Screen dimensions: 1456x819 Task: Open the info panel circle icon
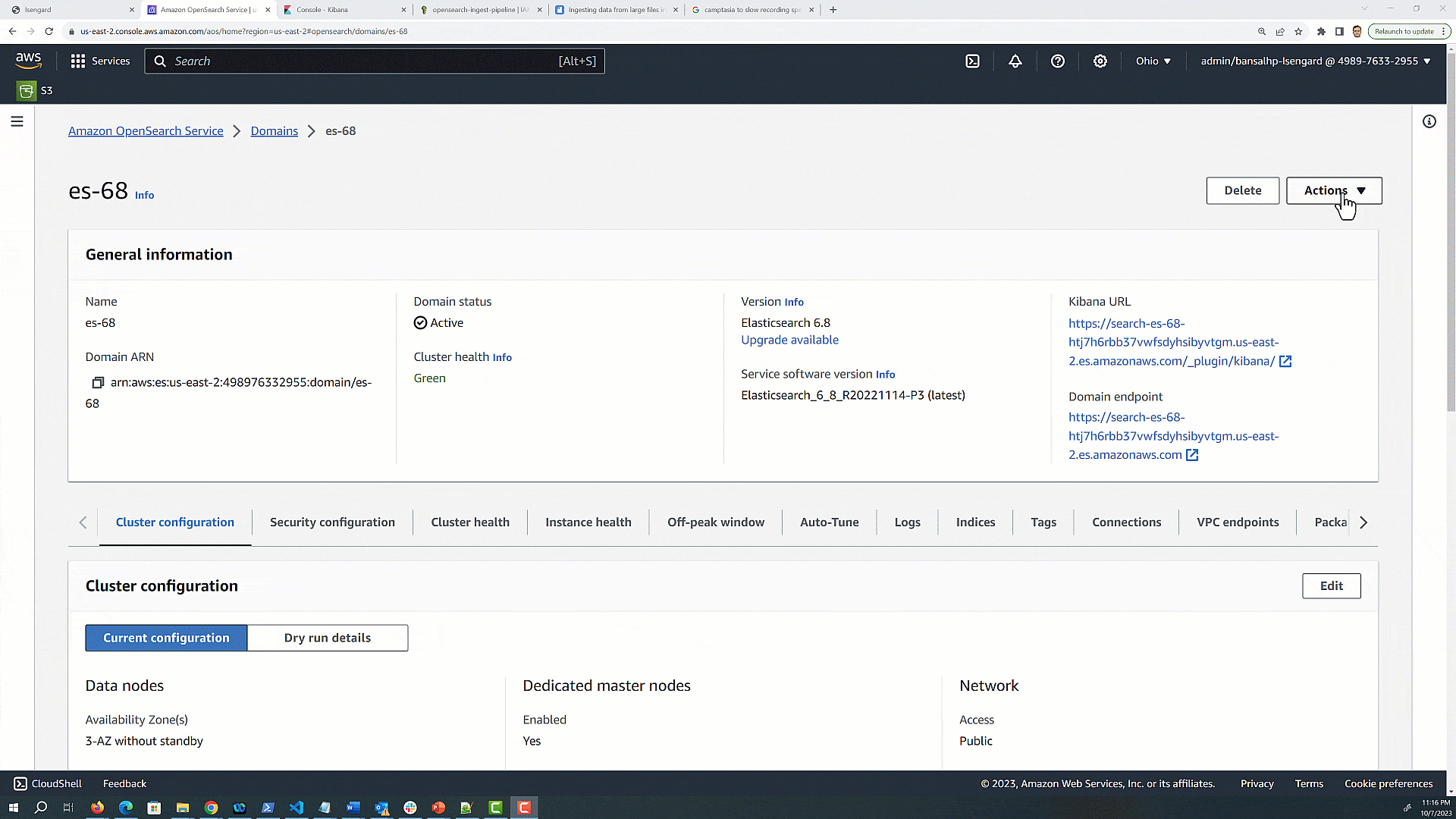1429,121
